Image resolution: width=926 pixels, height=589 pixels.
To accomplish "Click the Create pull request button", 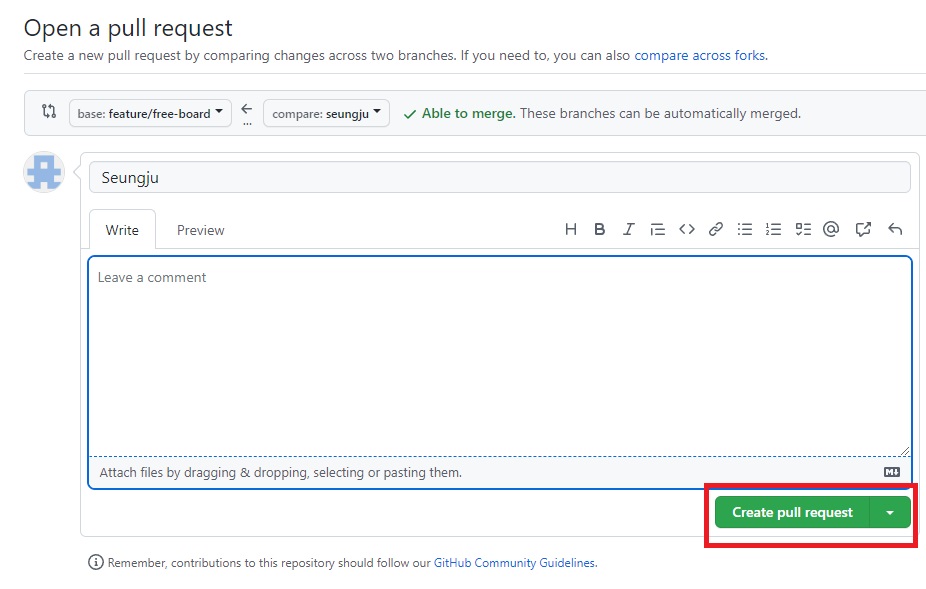I will click(792, 512).
